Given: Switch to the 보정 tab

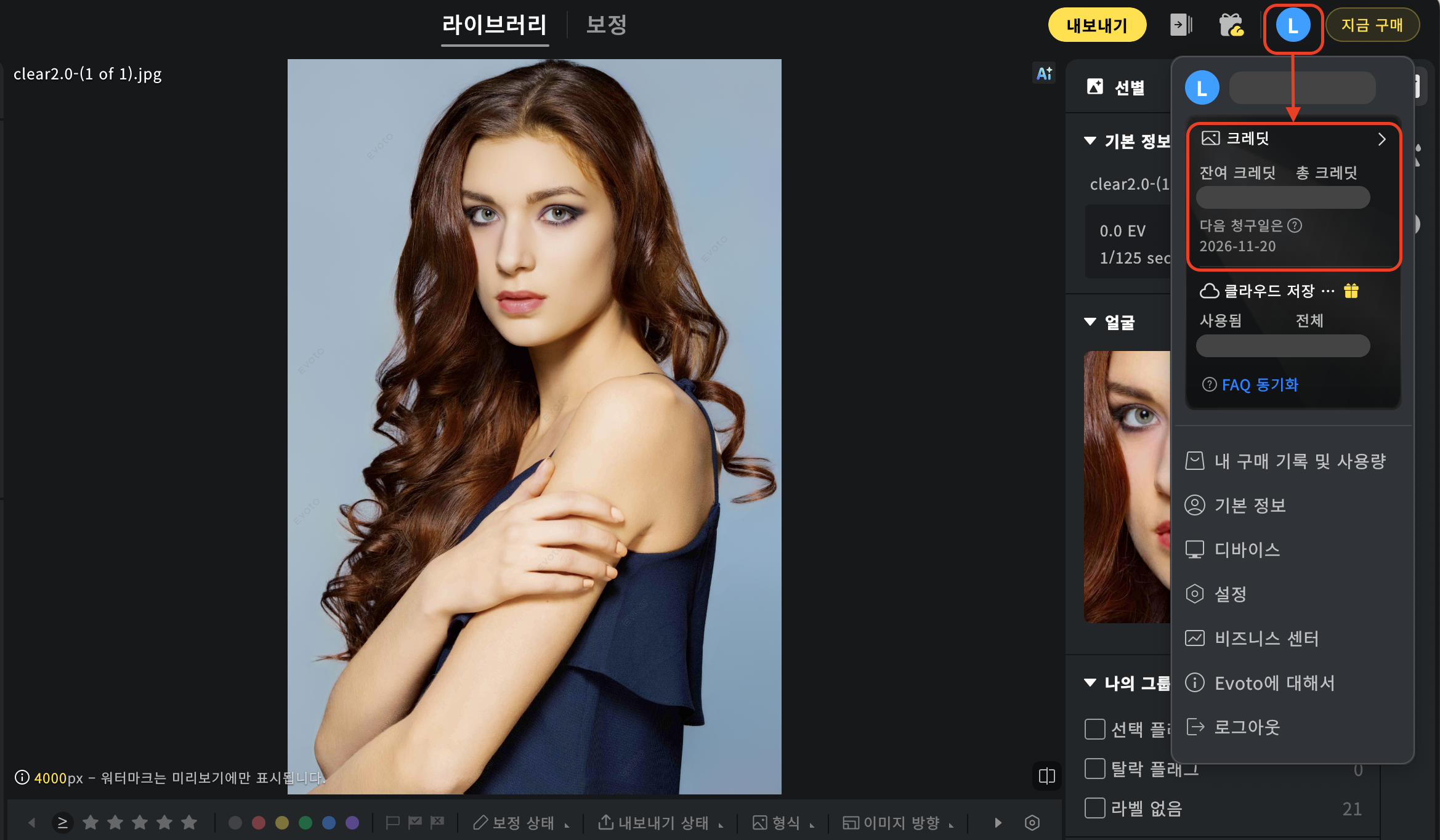Looking at the screenshot, I should tap(606, 25).
